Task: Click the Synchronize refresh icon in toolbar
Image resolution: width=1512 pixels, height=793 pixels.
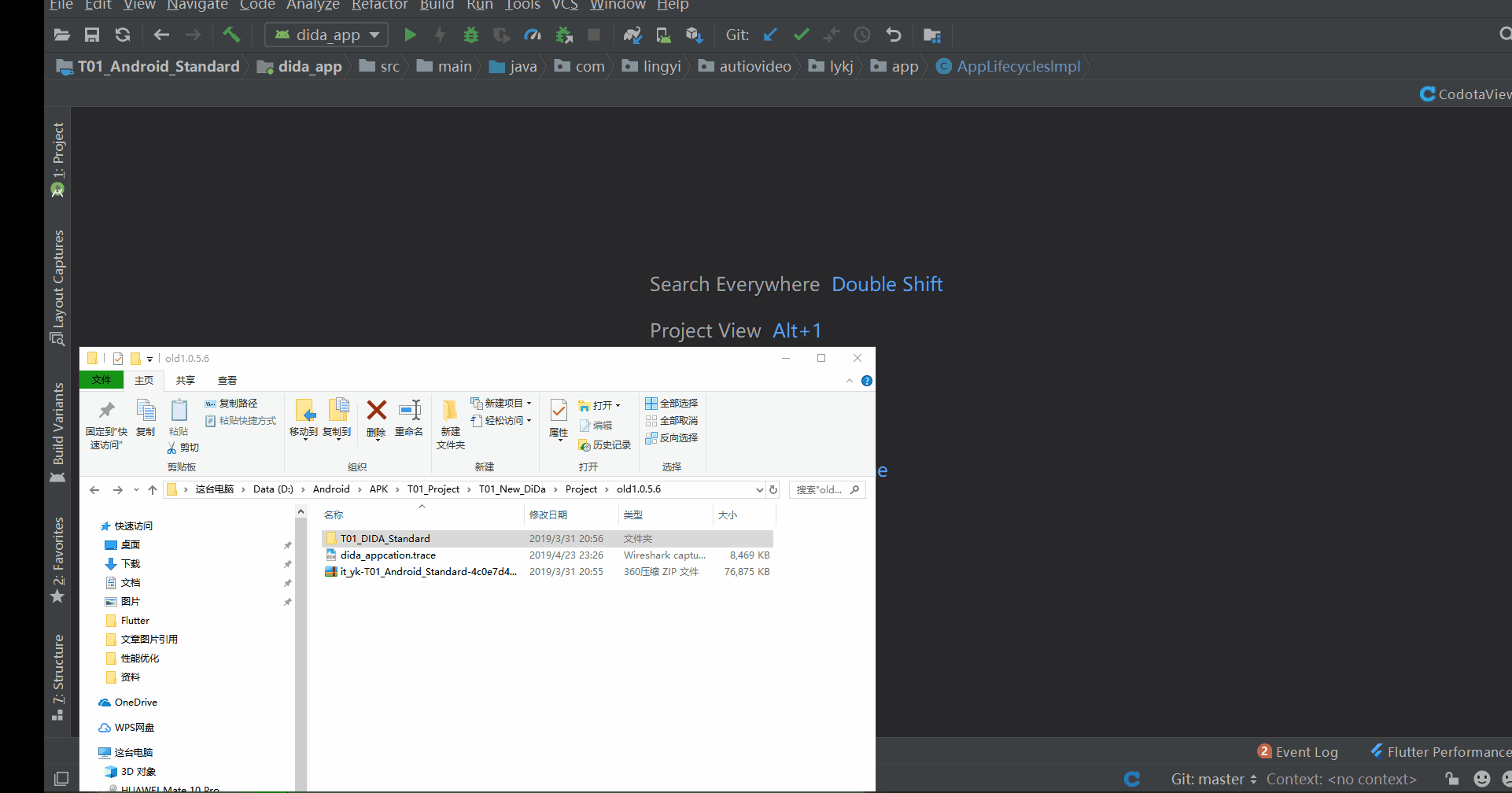Action: [x=123, y=35]
